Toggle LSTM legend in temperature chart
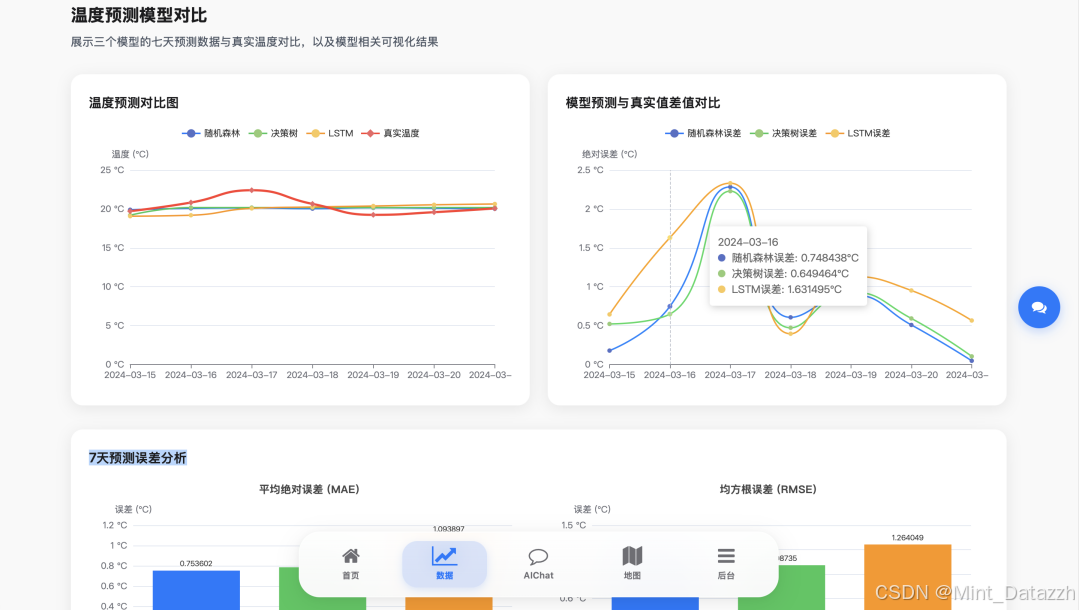This screenshot has width=1079, height=610. [x=330, y=133]
